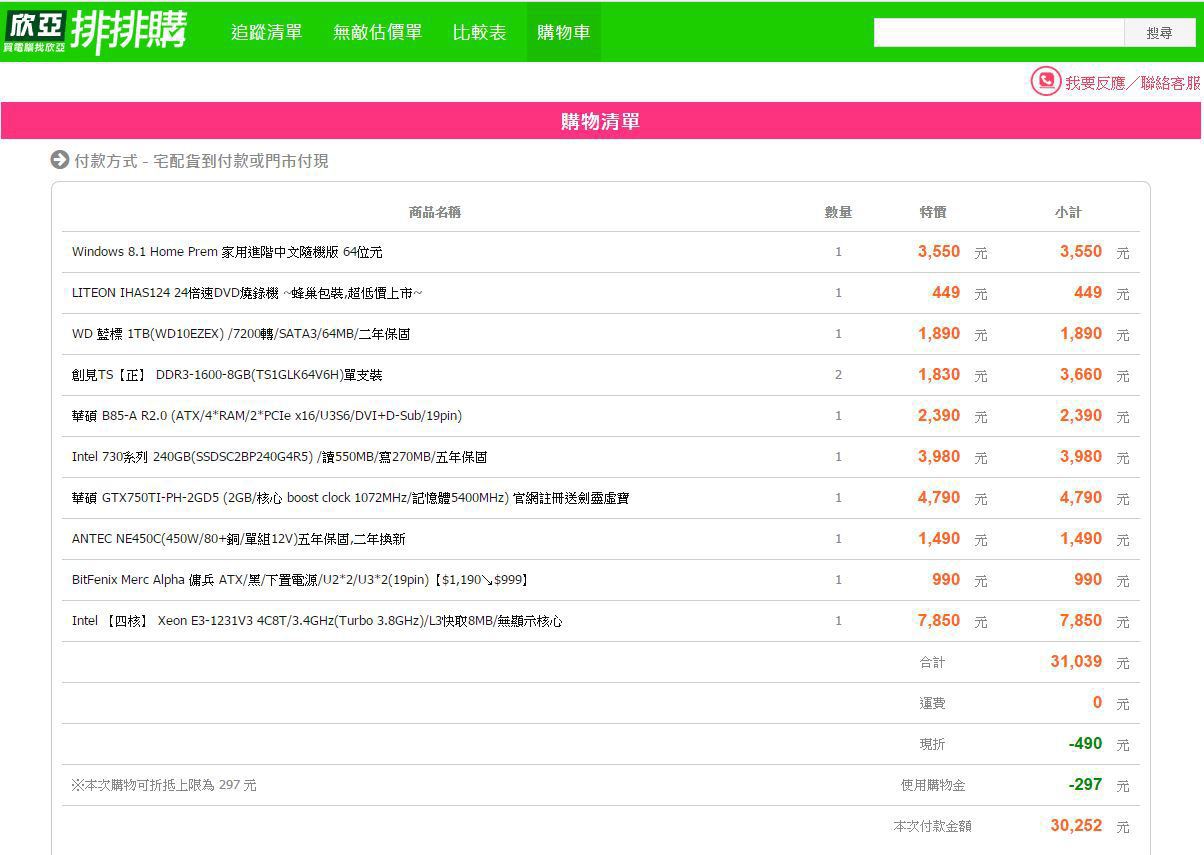Click 特價 4,790 of the GTX750TI
Image resolution: width=1204 pixels, height=855 pixels.
(x=939, y=498)
